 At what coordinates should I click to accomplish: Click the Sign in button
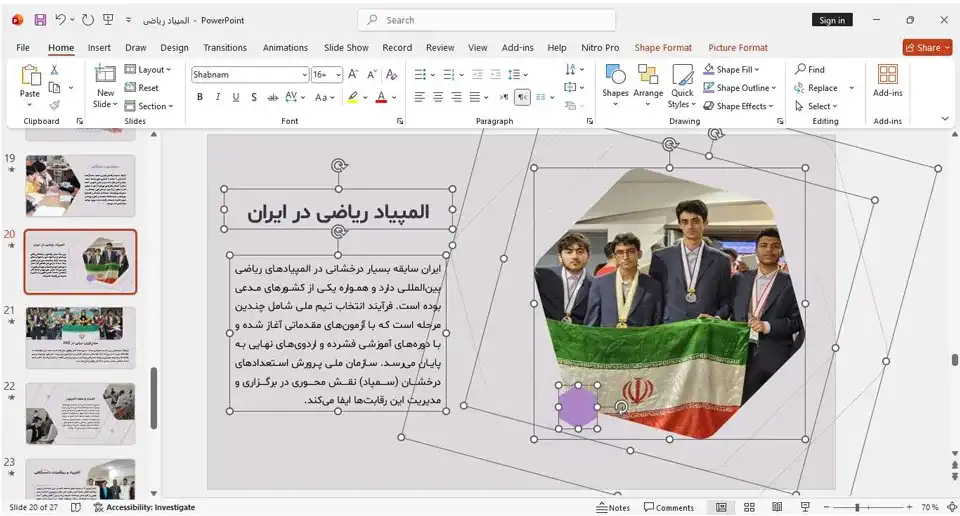(x=832, y=20)
